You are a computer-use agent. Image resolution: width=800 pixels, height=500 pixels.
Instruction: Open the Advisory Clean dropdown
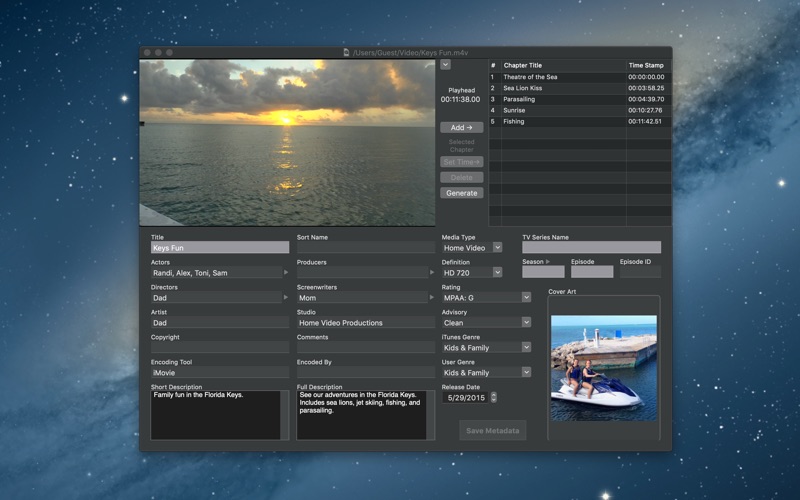(486, 322)
